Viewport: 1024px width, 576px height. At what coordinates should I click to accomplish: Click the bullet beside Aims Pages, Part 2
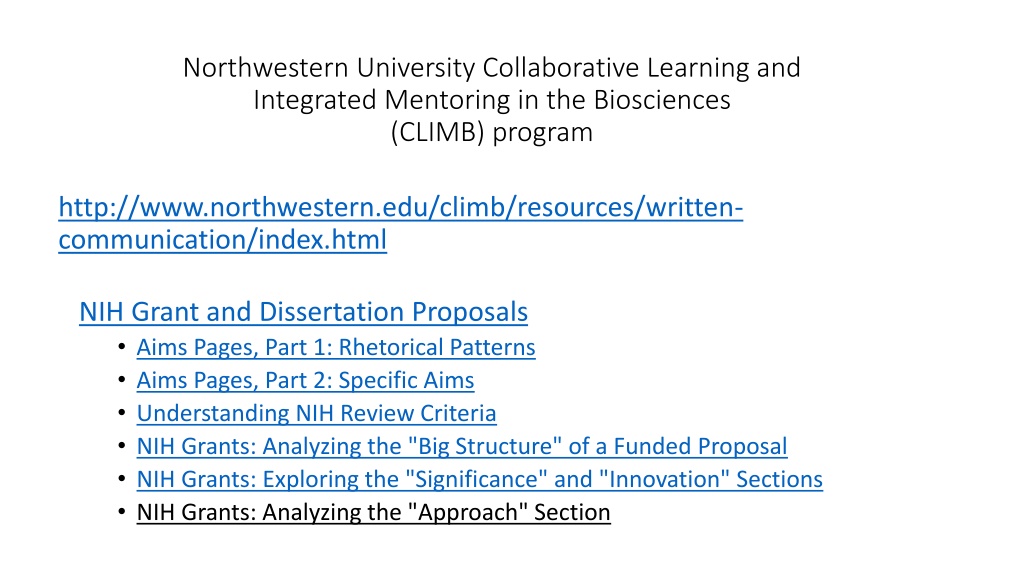121,379
